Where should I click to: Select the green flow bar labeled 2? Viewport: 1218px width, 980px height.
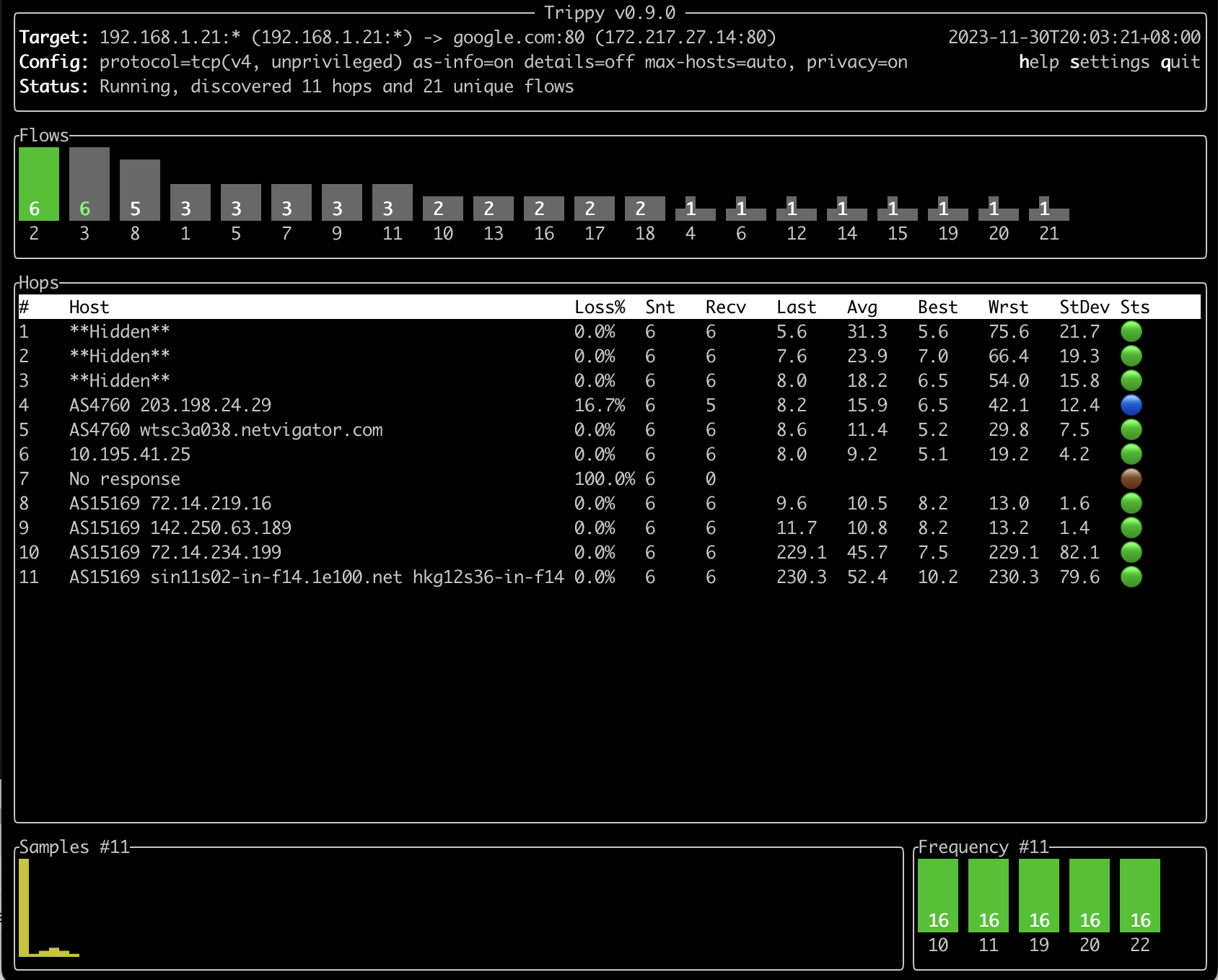point(39,184)
